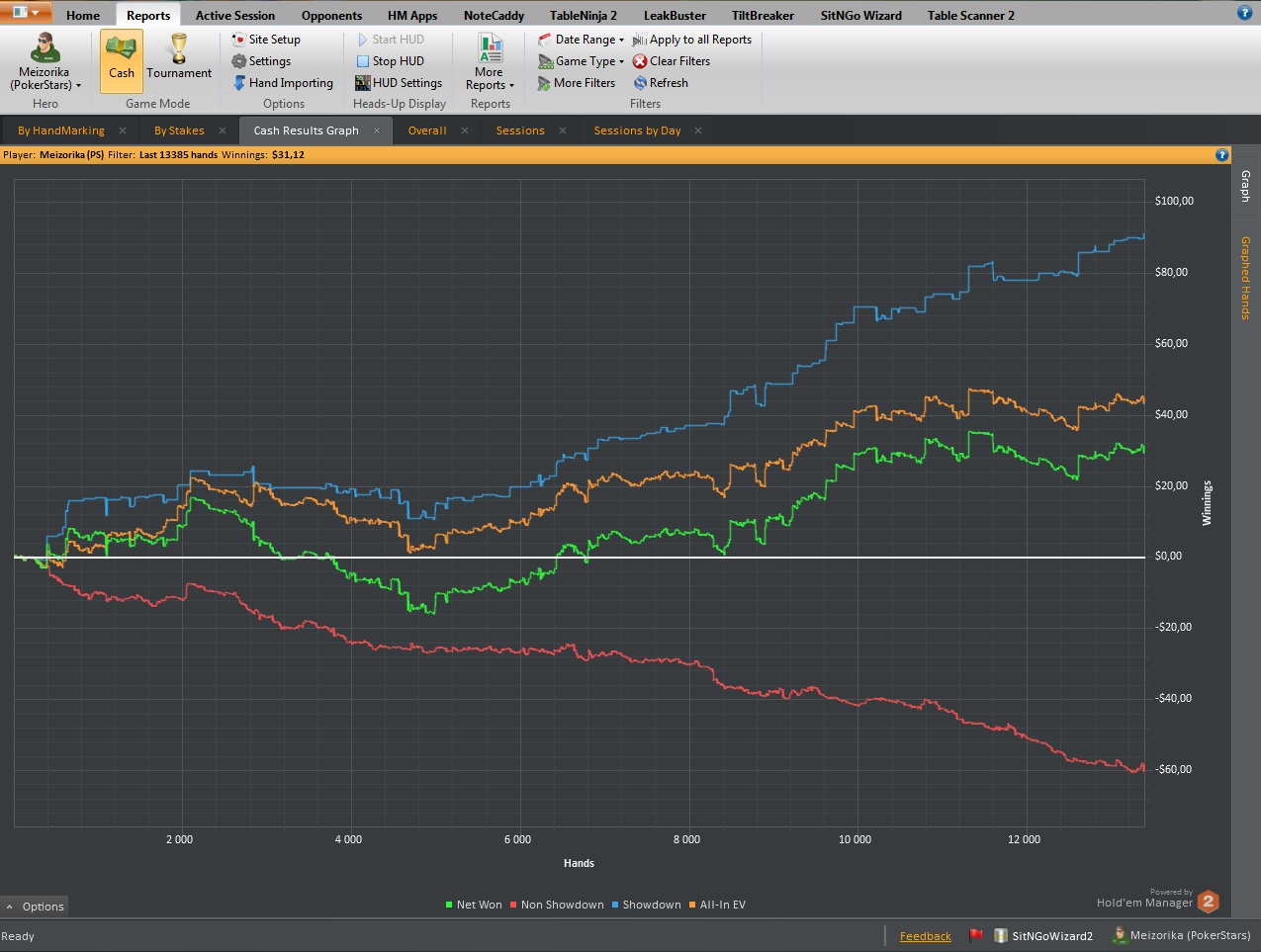This screenshot has width=1261, height=952.
Task: Toggle Showdown blue legend swatch
Action: tap(615, 905)
